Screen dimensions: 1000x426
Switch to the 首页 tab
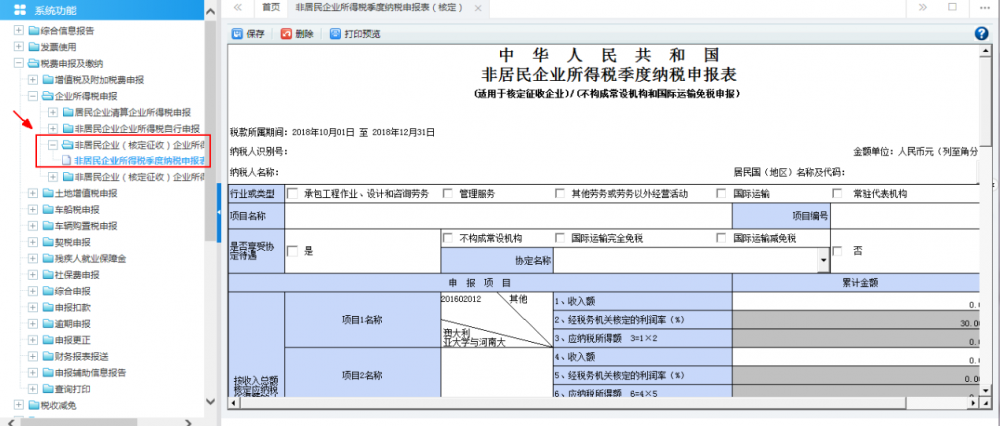(x=271, y=8)
